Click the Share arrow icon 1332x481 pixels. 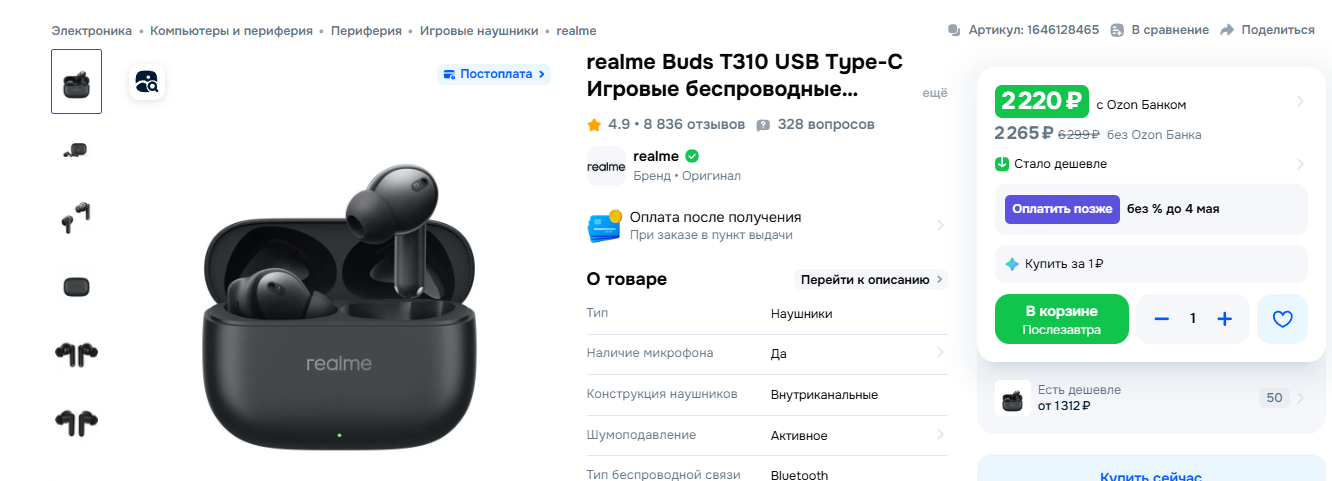click(1227, 30)
